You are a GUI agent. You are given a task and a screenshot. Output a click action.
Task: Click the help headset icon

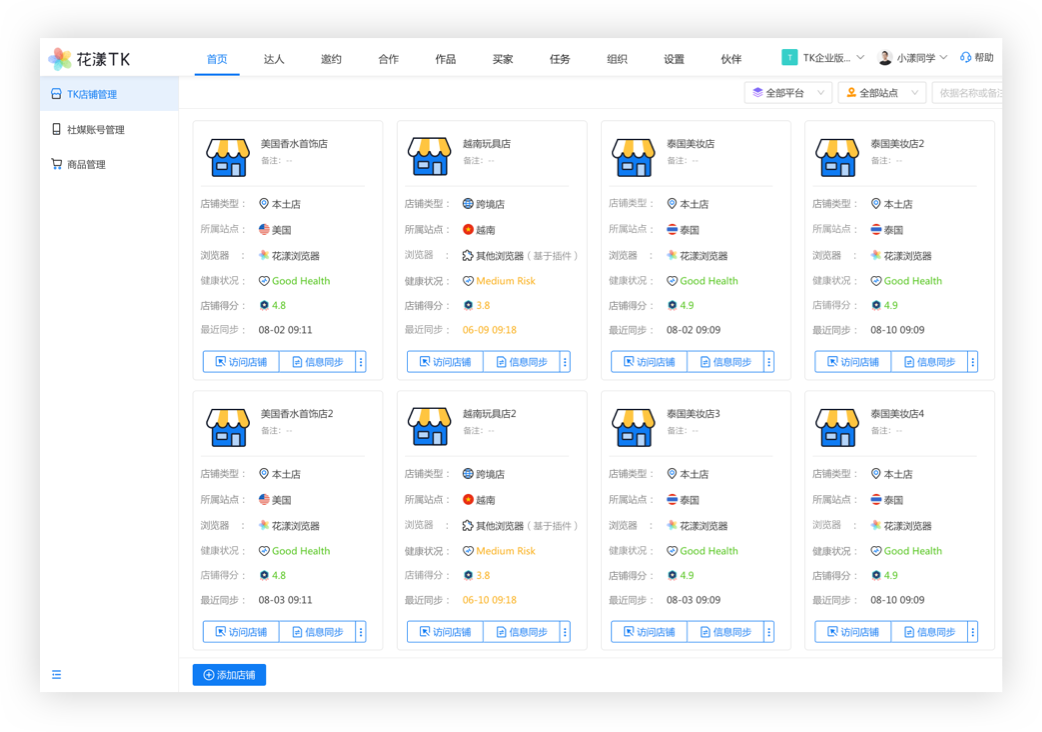965,58
